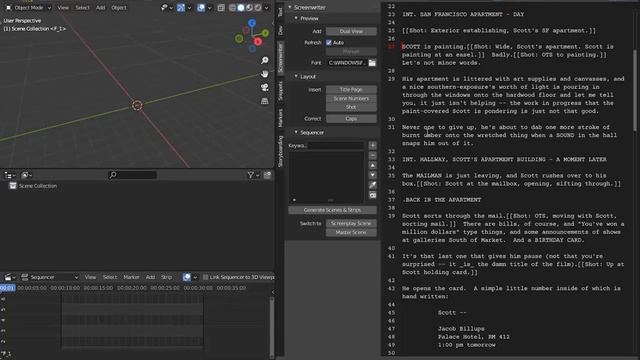Screen dimensions: 640x360
Task: Remove keyword with minus icon
Action: pyautogui.click(x=373, y=156)
